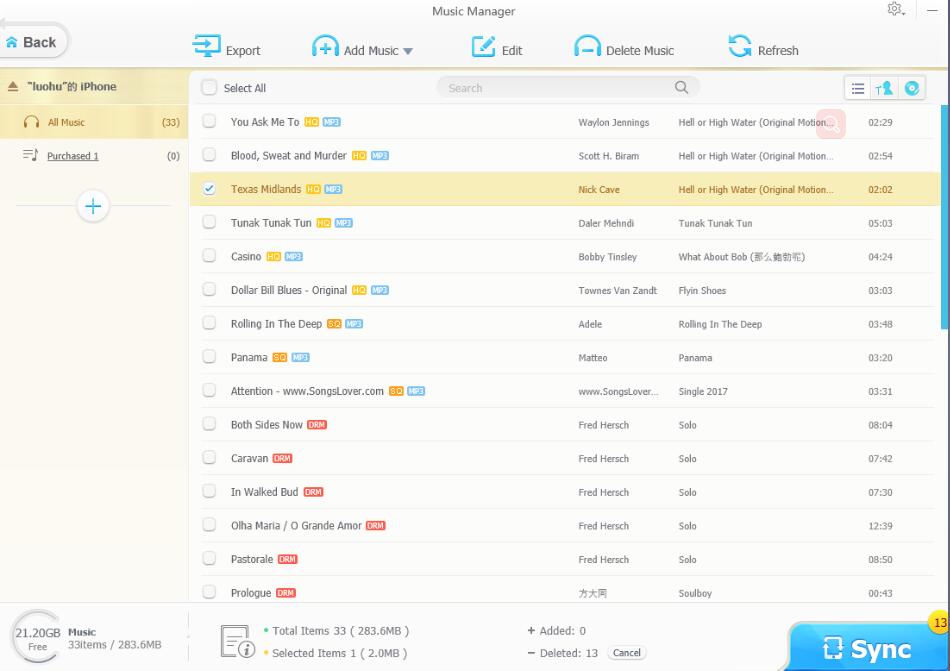This screenshot has height=671, width=950.
Task: Switch to list view icon
Action: [x=858, y=89]
